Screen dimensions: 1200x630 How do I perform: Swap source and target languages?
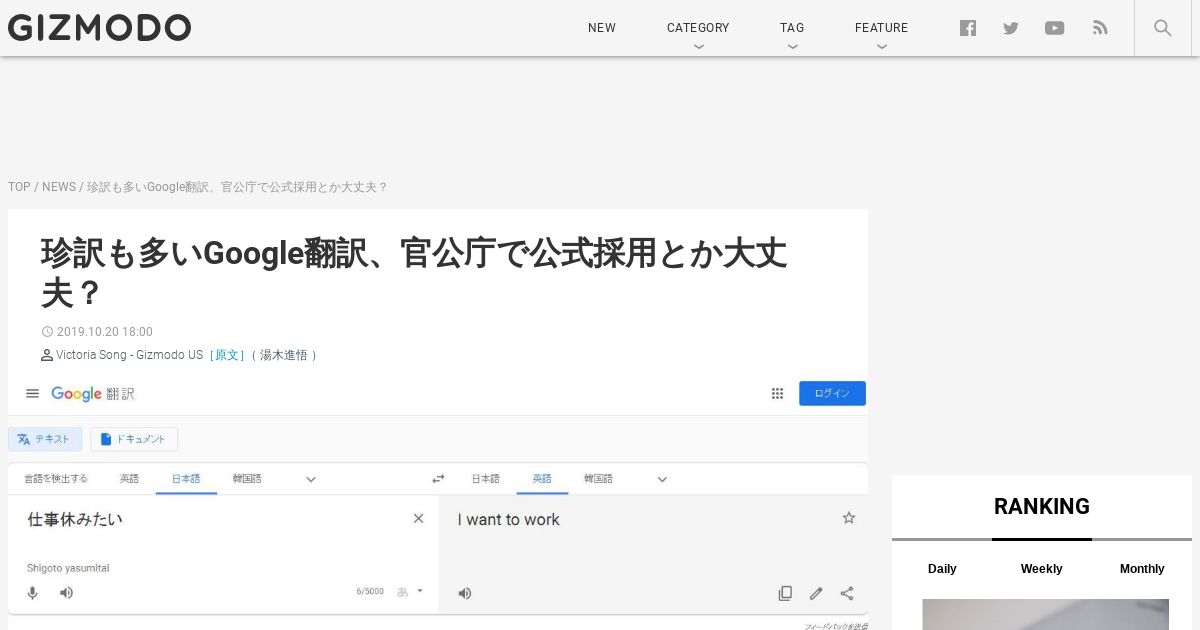(x=438, y=479)
